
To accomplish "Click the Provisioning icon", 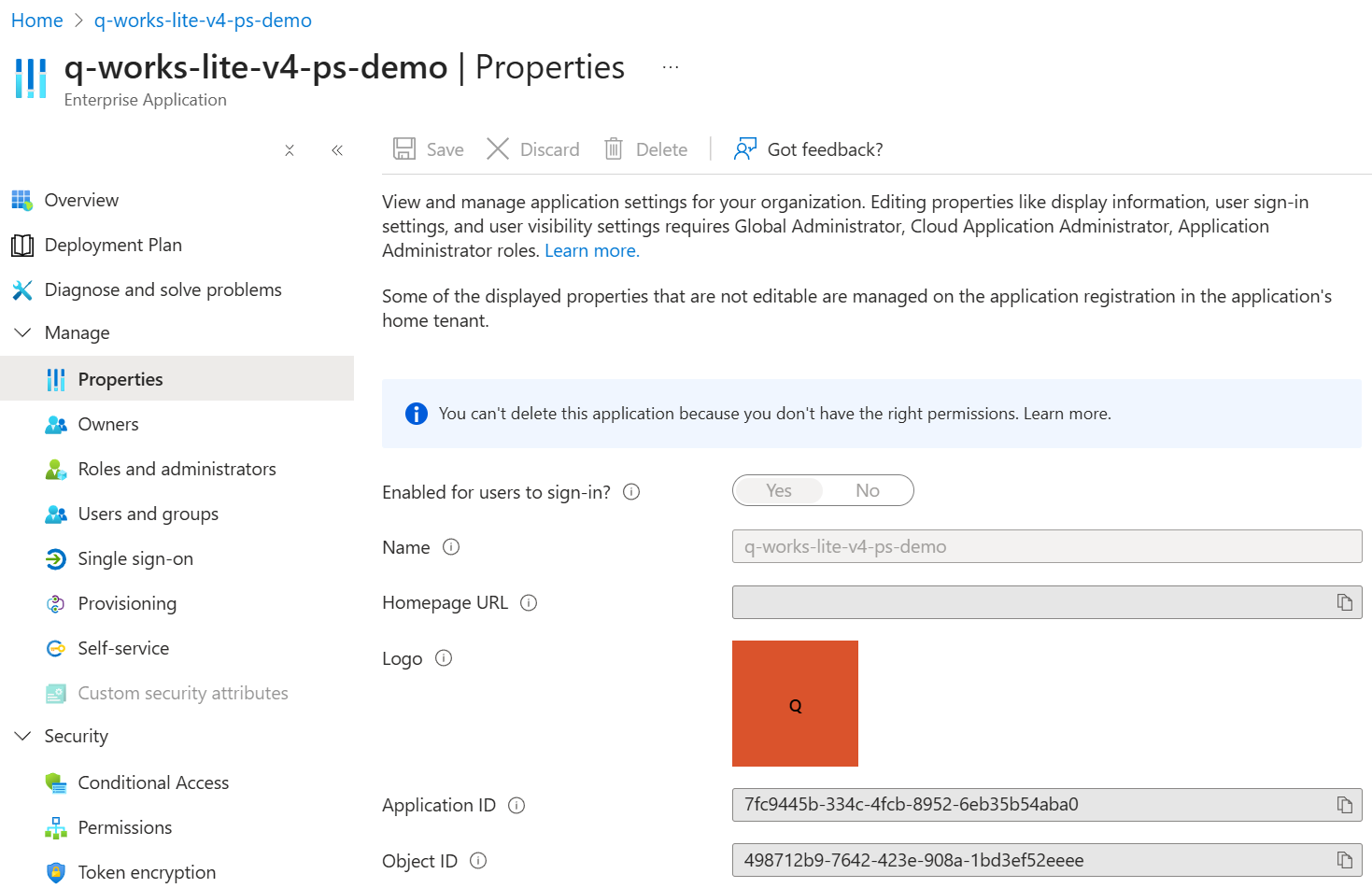I will (x=56, y=603).
